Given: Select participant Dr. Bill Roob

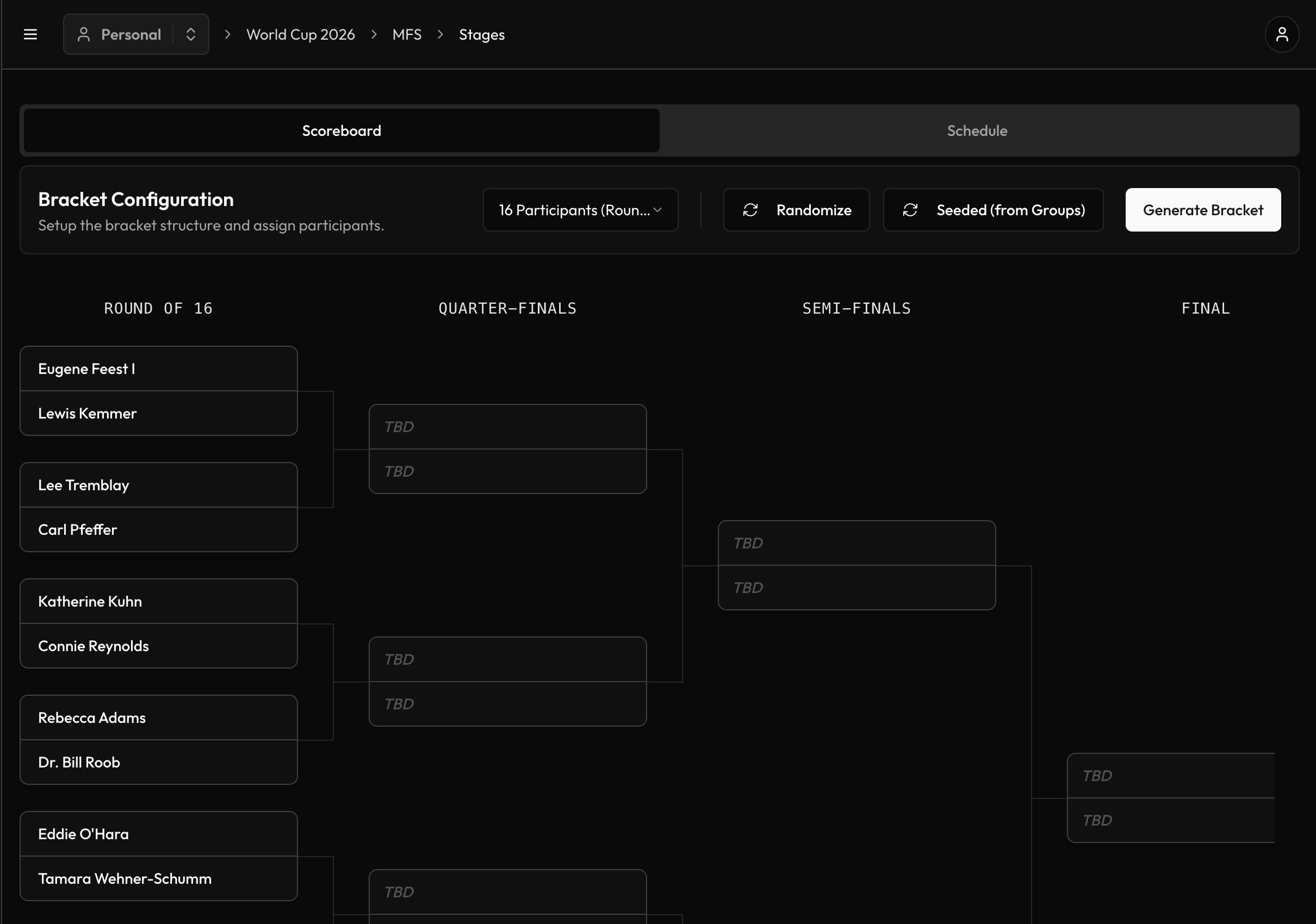Looking at the screenshot, I should point(159,763).
